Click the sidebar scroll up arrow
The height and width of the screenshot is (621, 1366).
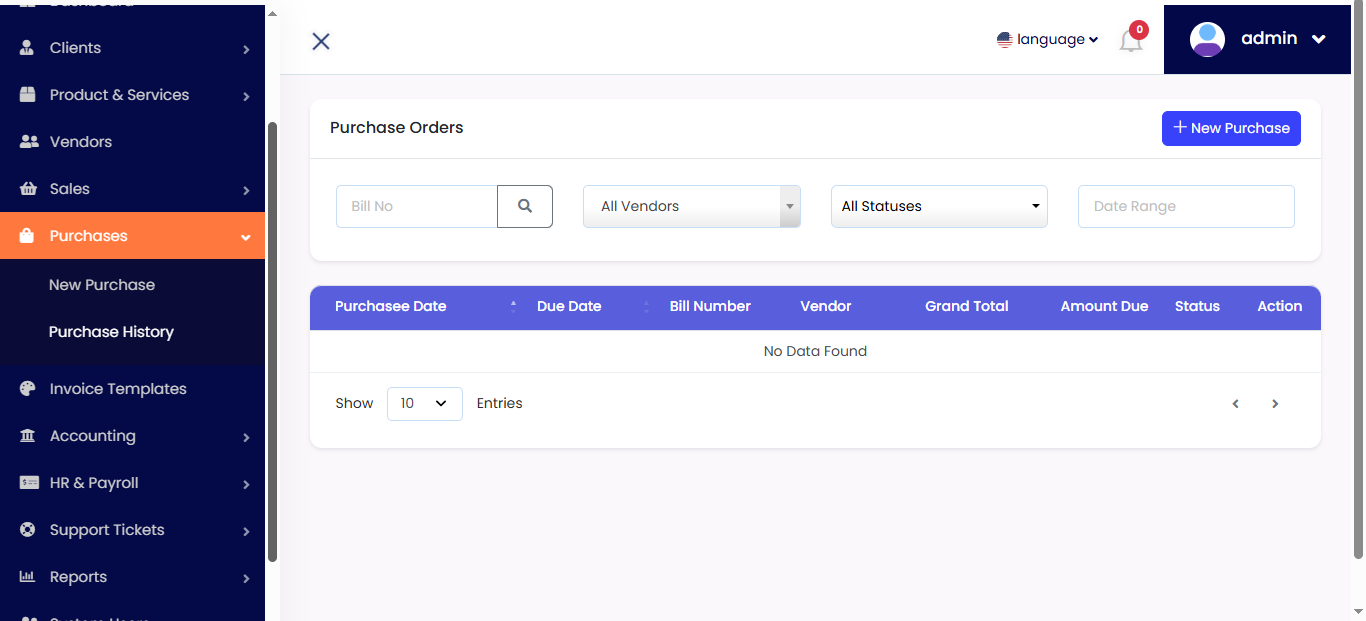click(x=273, y=13)
